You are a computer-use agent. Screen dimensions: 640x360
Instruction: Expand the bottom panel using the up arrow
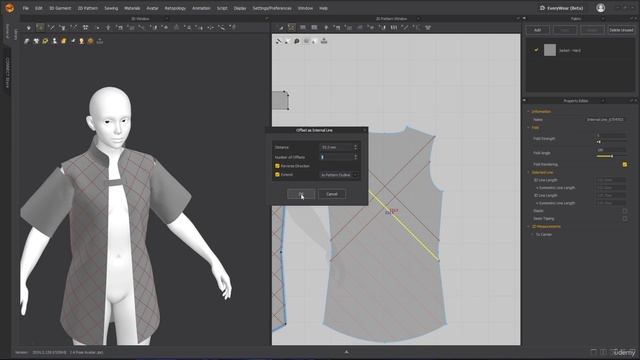pos(346,352)
